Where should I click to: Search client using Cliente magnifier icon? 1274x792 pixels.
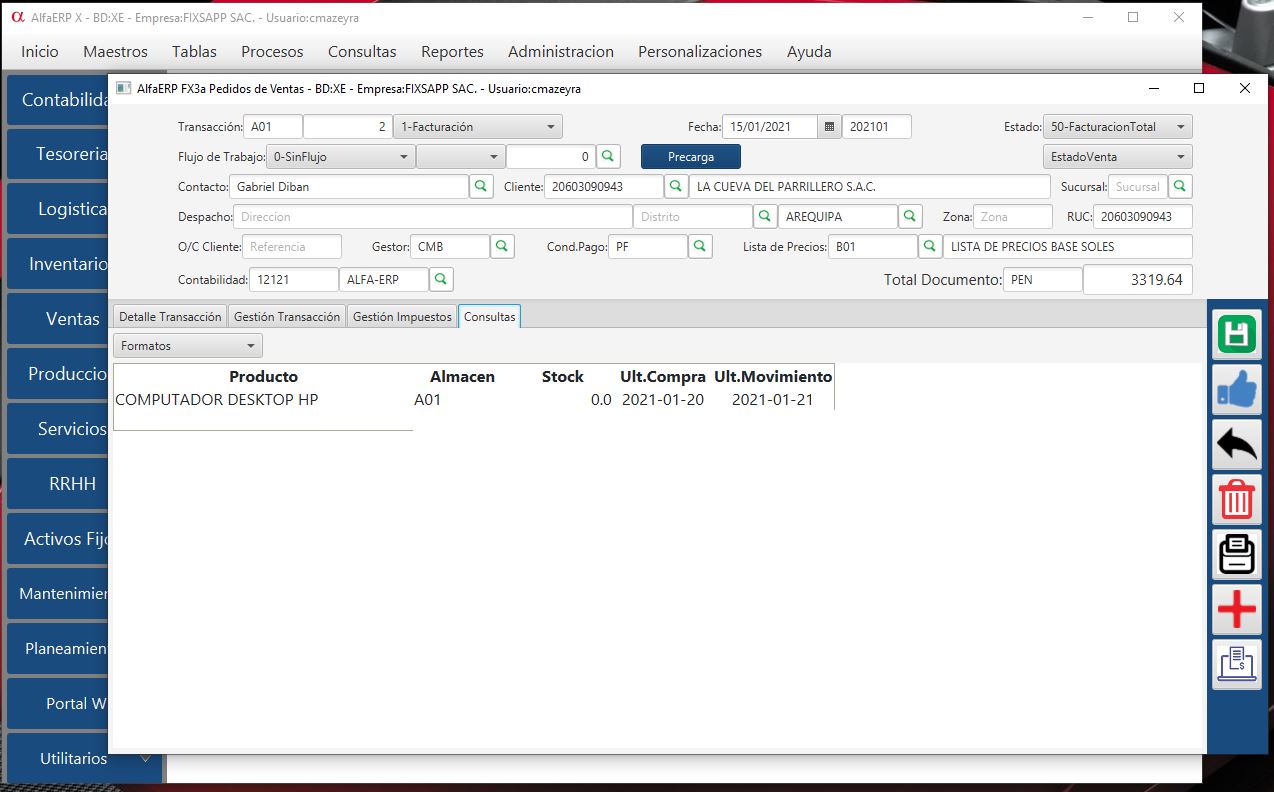tap(676, 187)
